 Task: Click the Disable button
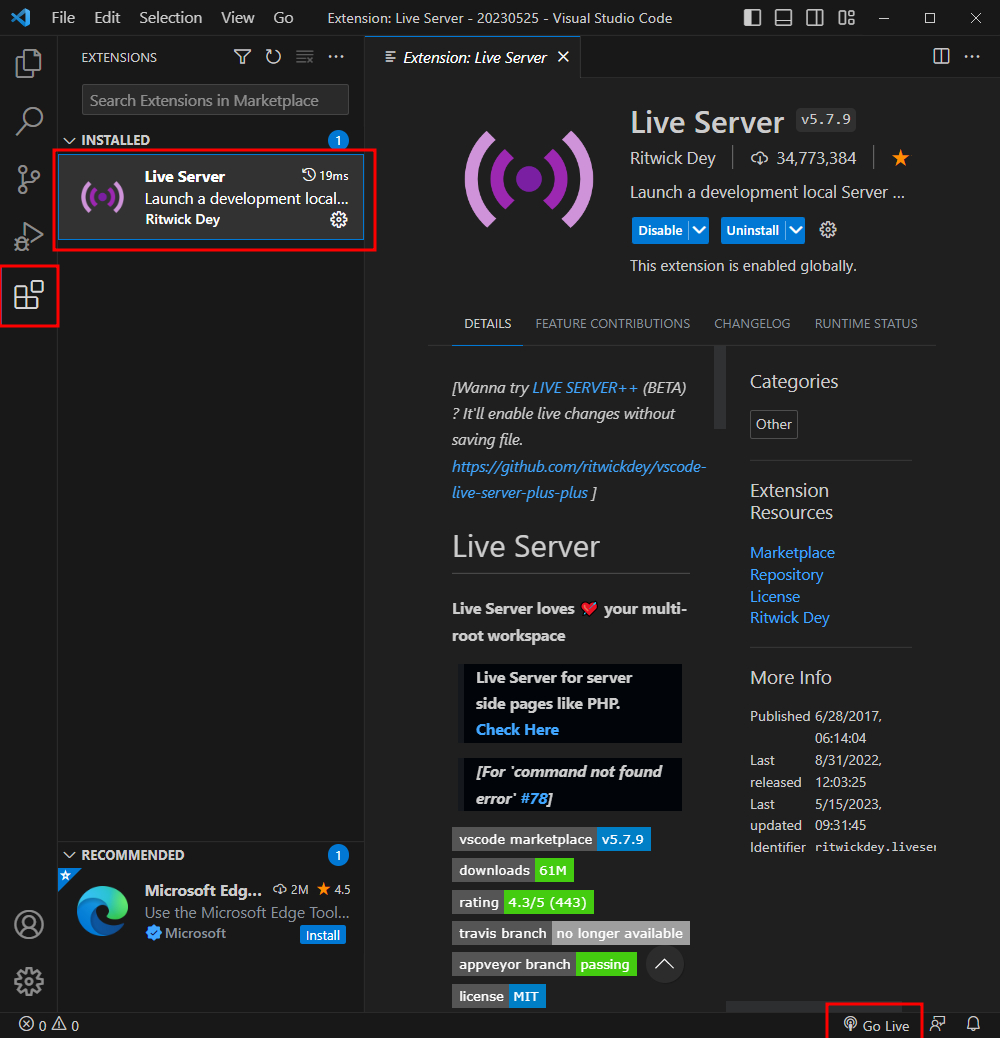pyautogui.click(x=660, y=230)
